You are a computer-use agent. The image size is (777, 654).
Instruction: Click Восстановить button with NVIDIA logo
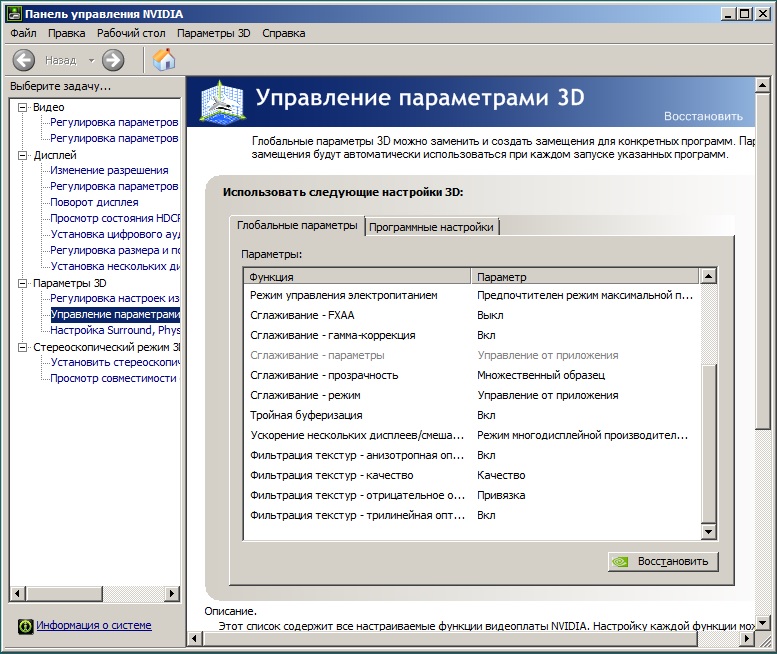(663, 561)
